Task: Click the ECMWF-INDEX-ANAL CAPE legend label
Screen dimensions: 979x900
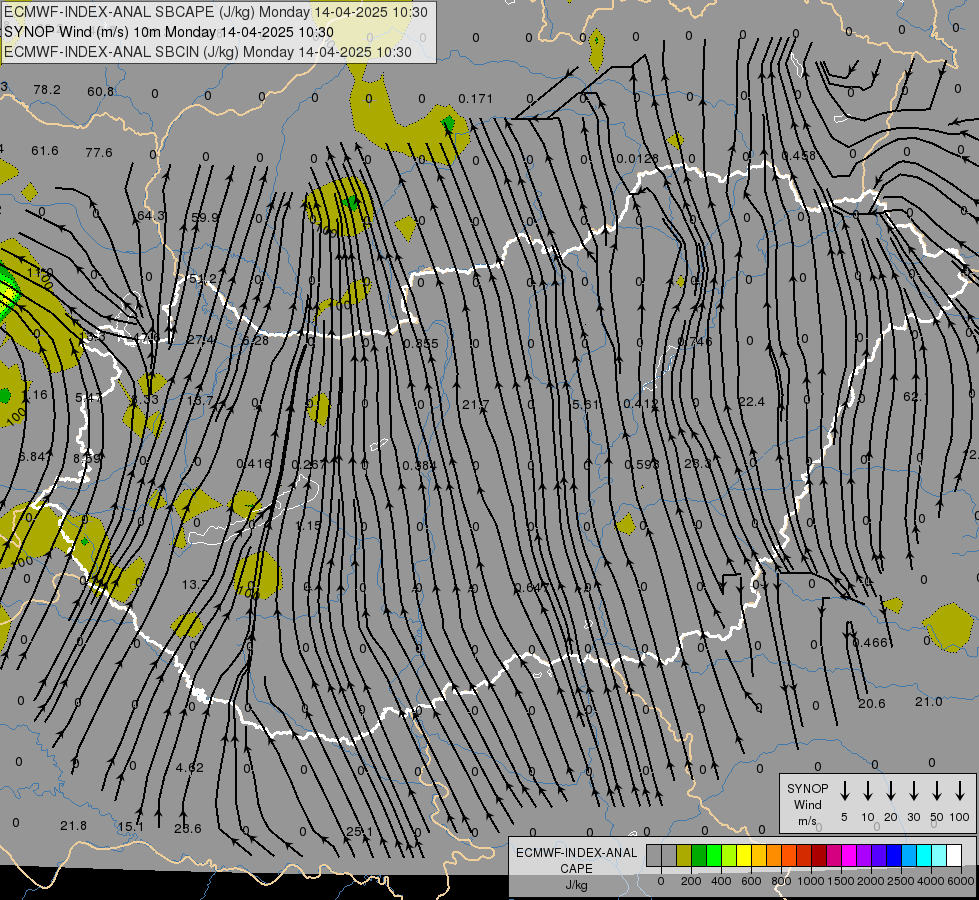Action: (x=576, y=868)
